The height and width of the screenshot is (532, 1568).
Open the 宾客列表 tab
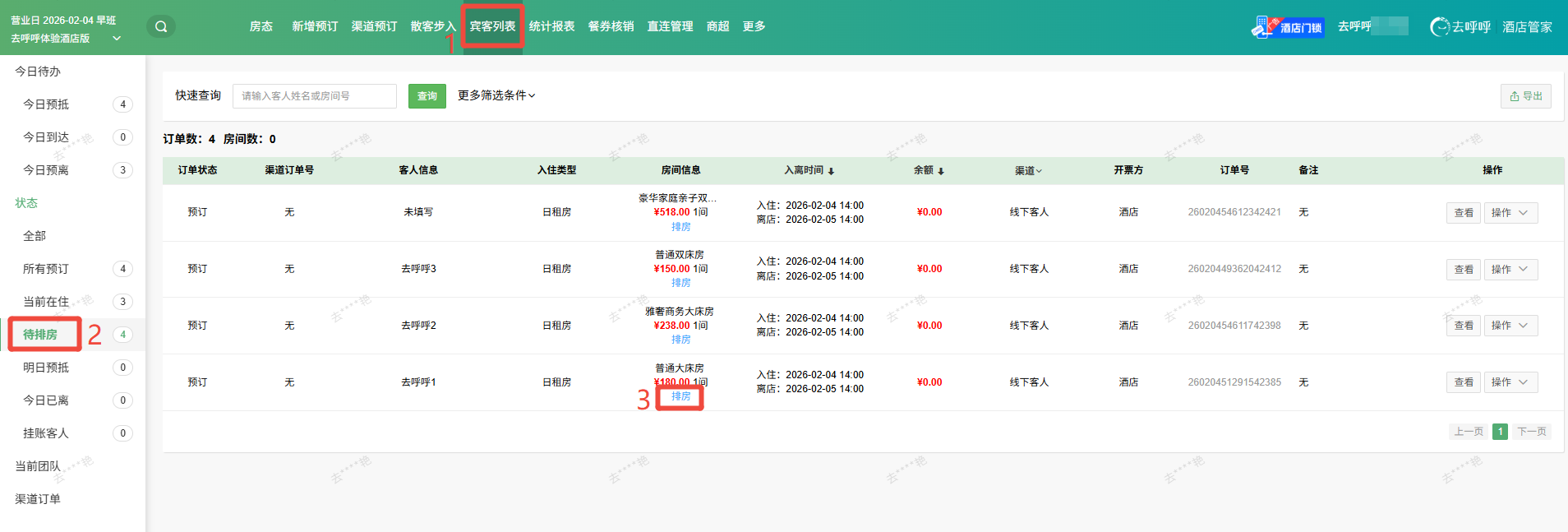click(492, 26)
